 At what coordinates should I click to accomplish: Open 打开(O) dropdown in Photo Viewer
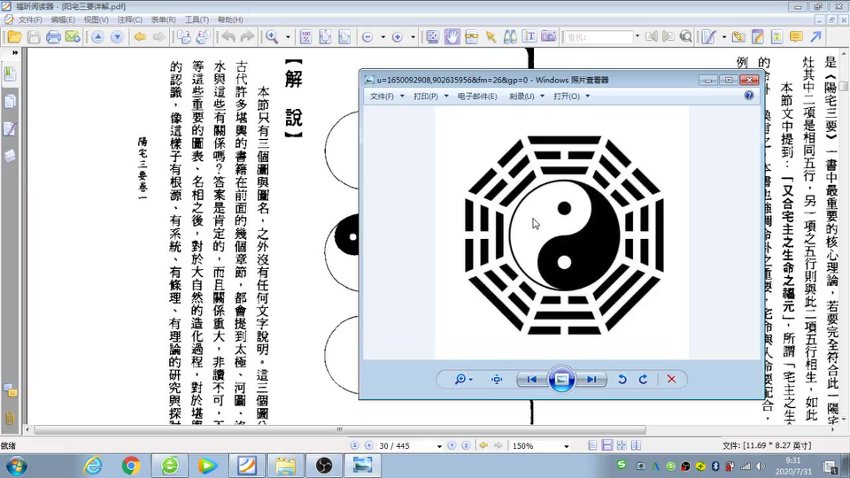[x=571, y=96]
